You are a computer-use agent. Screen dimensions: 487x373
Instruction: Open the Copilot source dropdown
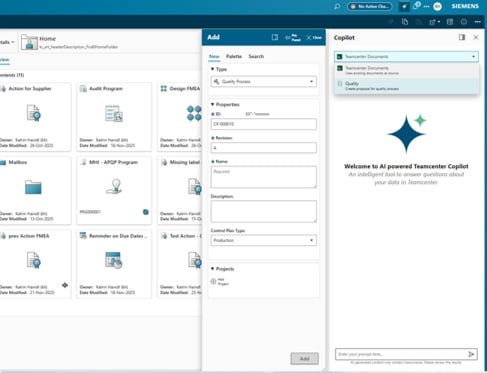(x=406, y=57)
